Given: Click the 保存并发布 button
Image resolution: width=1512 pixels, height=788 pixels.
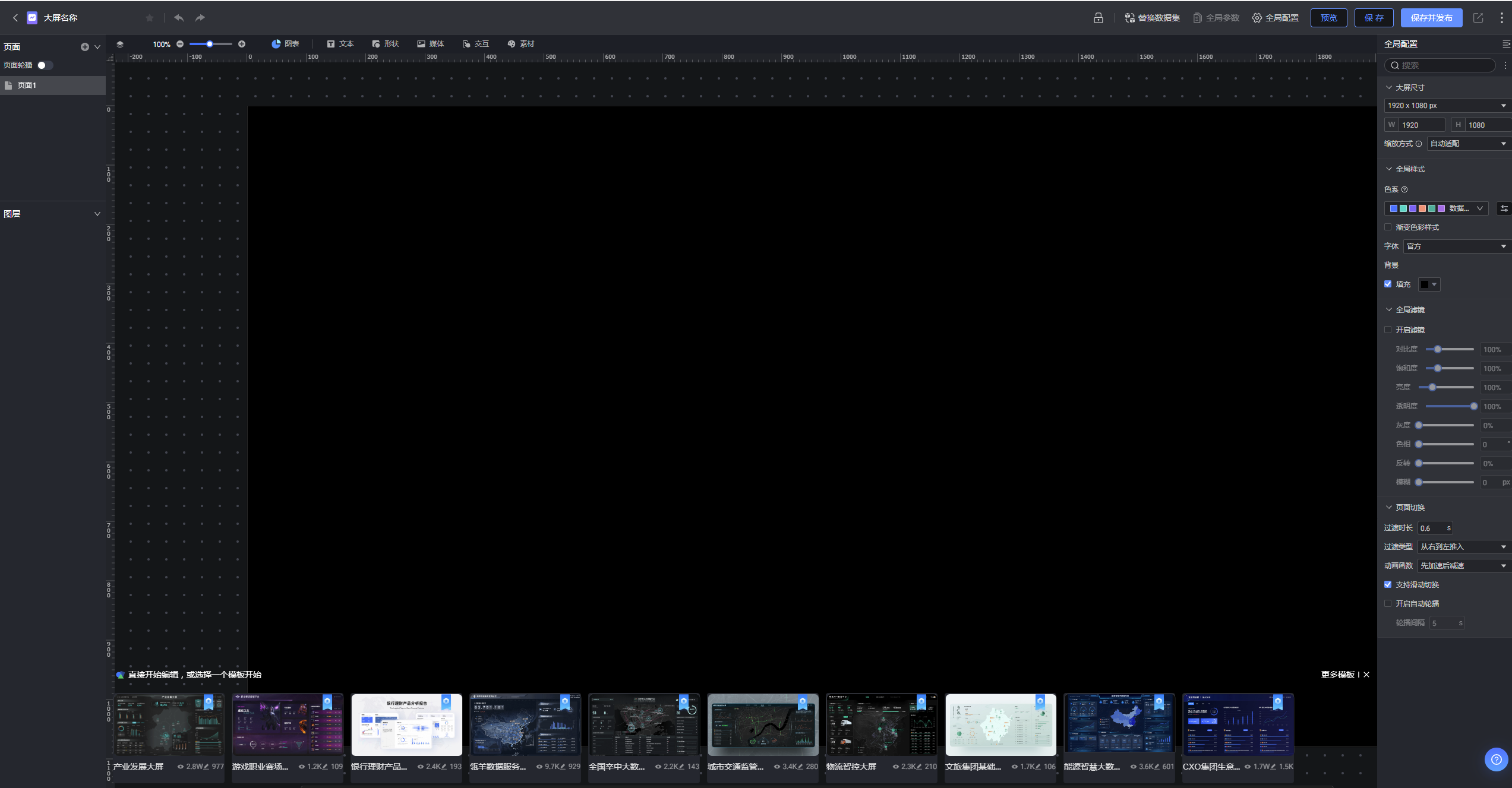Looking at the screenshot, I should 1431,18.
